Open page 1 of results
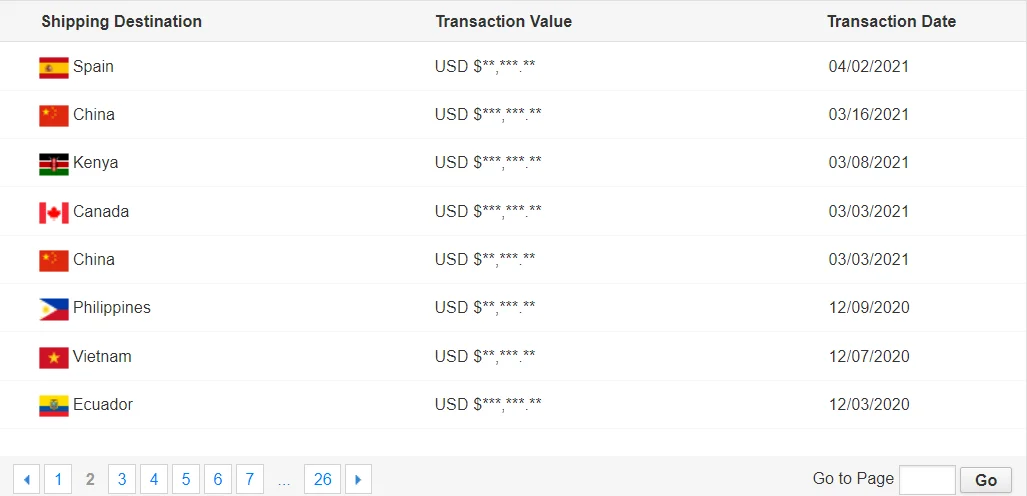 (x=58, y=480)
